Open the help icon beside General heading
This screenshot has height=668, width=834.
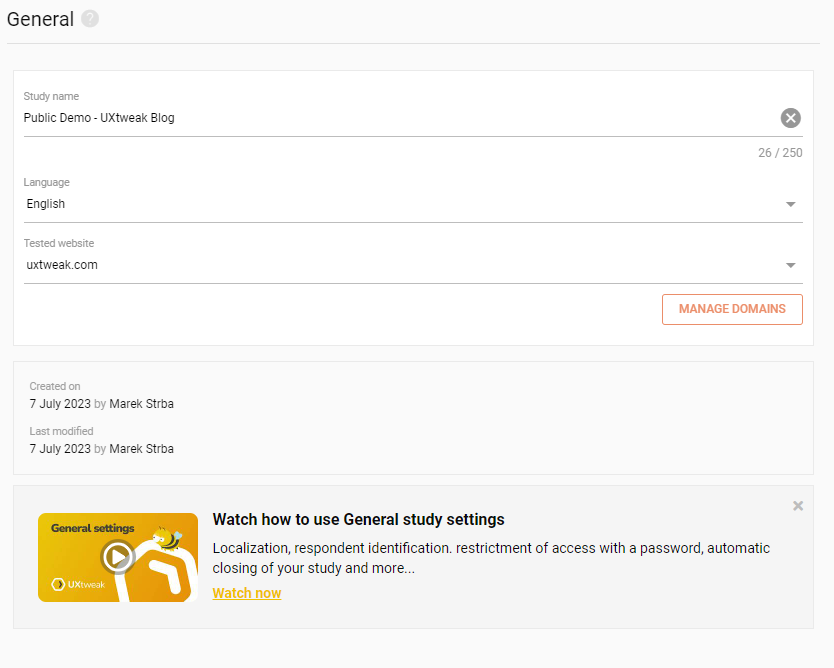pyautogui.click(x=90, y=19)
